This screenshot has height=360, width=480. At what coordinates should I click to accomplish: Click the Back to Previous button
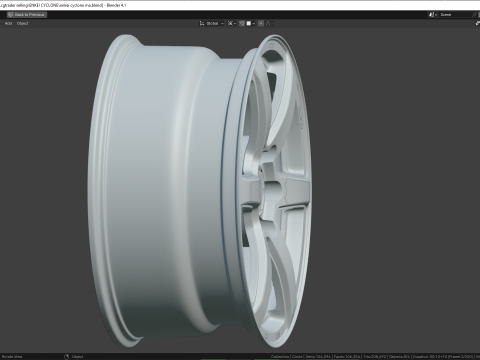(x=27, y=15)
